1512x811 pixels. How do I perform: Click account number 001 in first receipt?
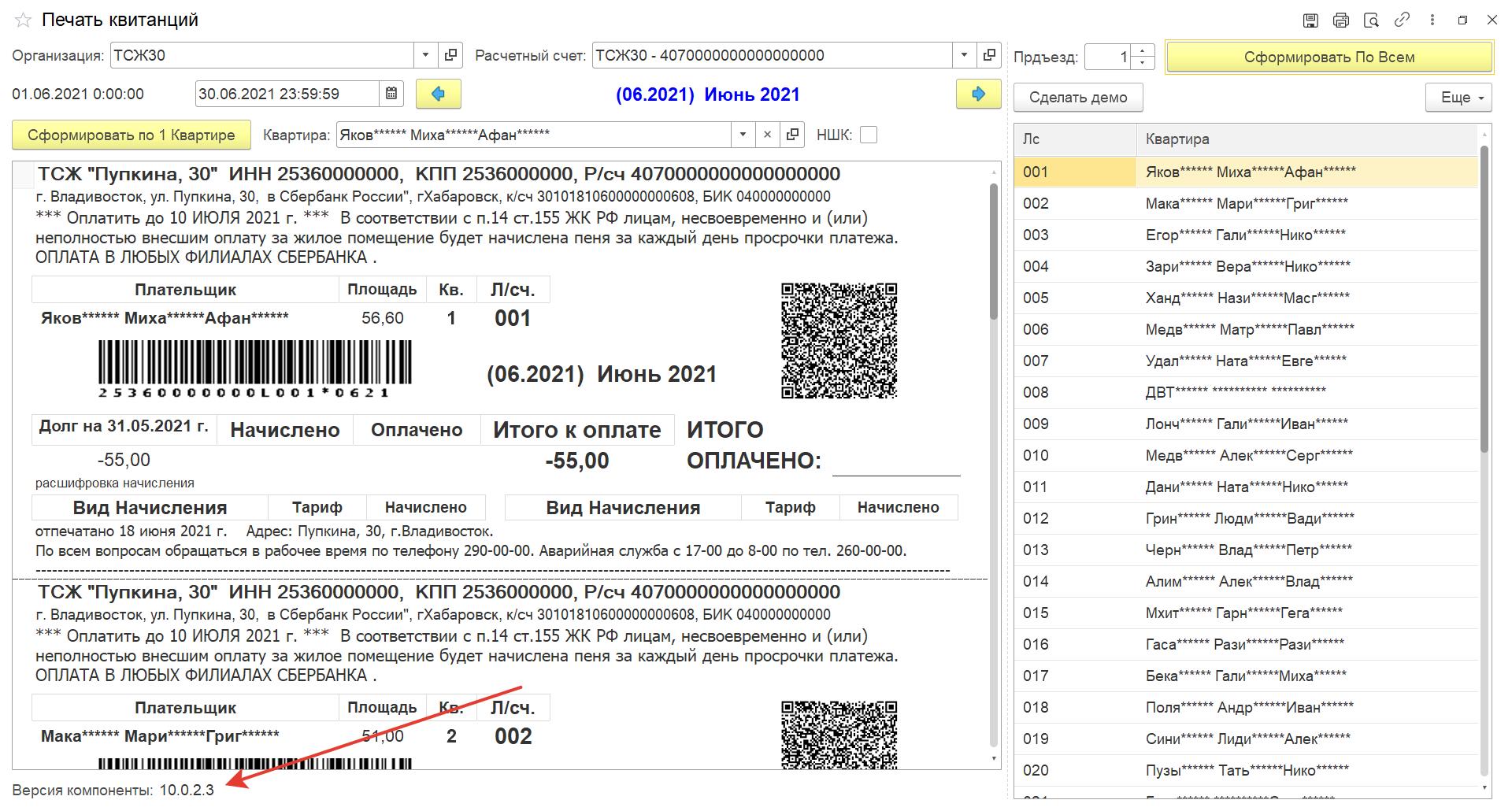pyautogui.click(x=513, y=318)
